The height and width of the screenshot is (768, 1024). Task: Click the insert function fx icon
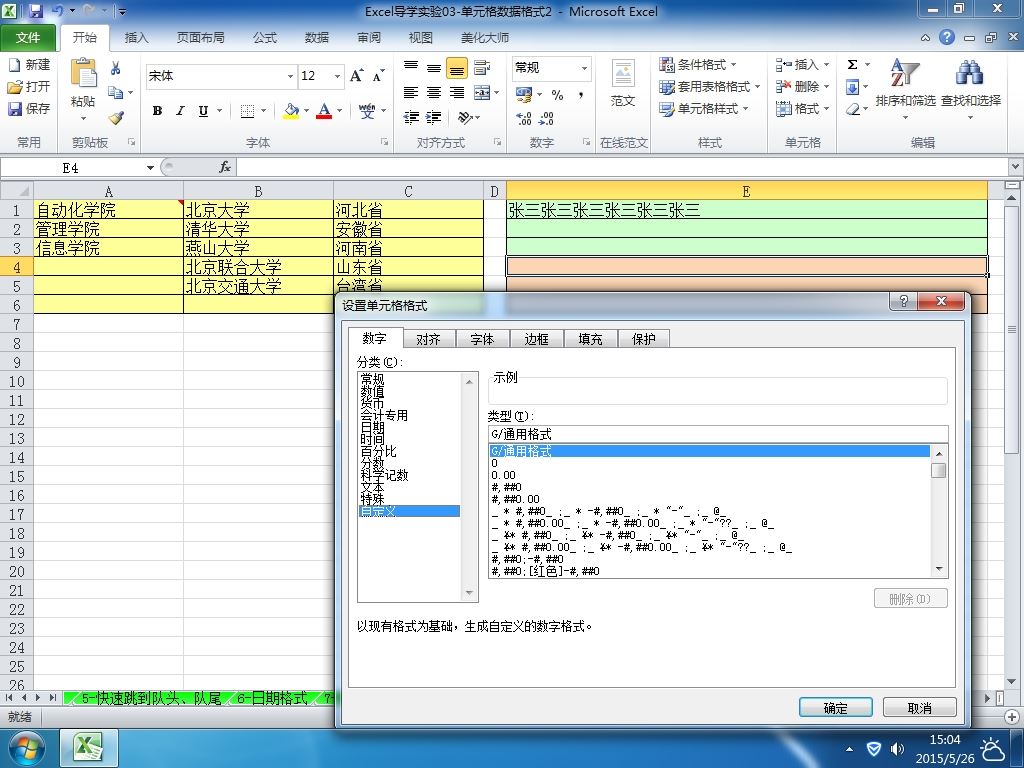(225, 168)
